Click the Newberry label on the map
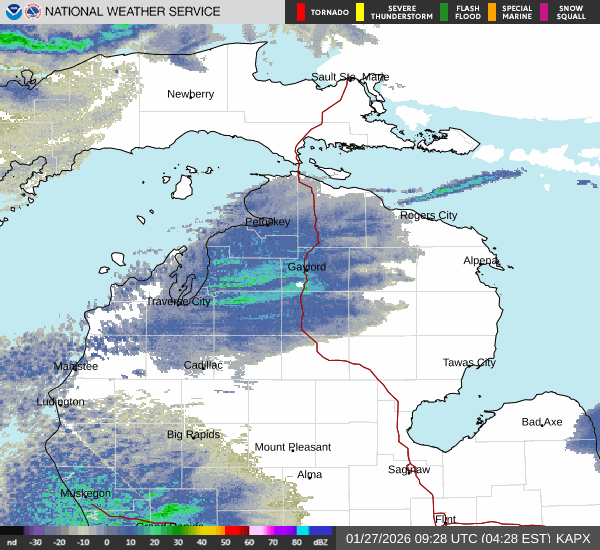This screenshot has height=550, width=600. (190, 94)
